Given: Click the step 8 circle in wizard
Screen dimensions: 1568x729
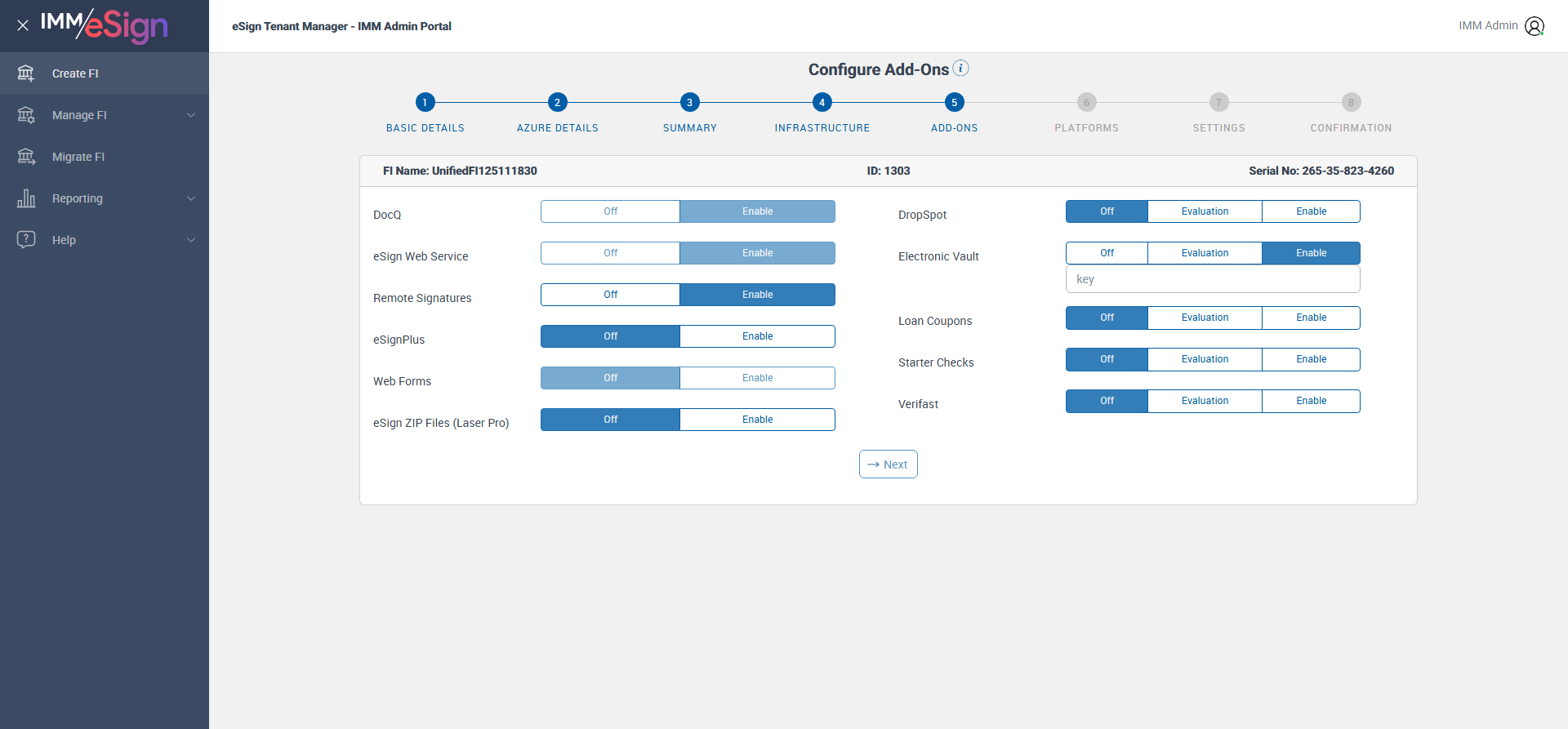Looking at the screenshot, I should point(1351,102).
